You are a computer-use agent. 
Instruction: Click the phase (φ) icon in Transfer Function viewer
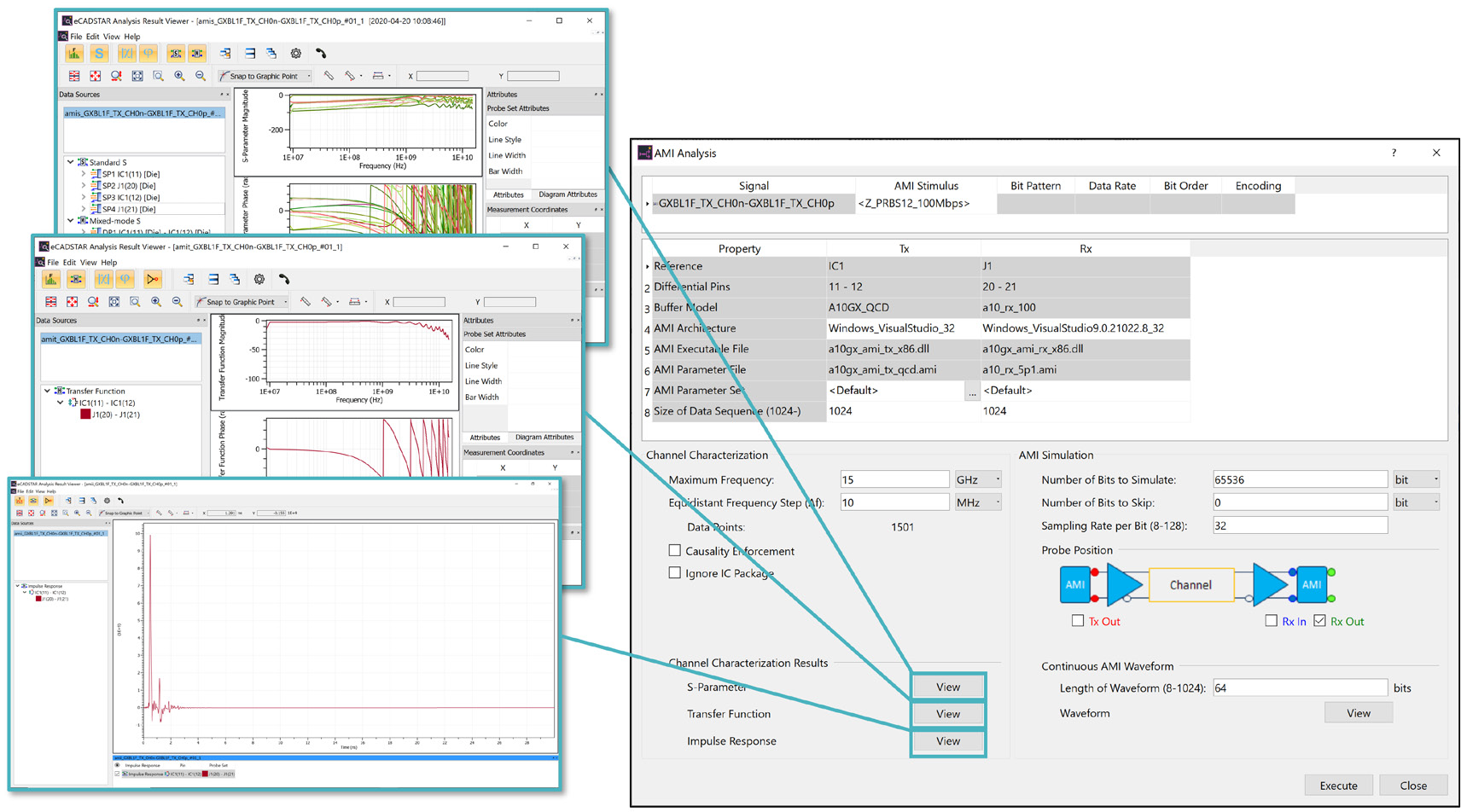[x=125, y=279]
